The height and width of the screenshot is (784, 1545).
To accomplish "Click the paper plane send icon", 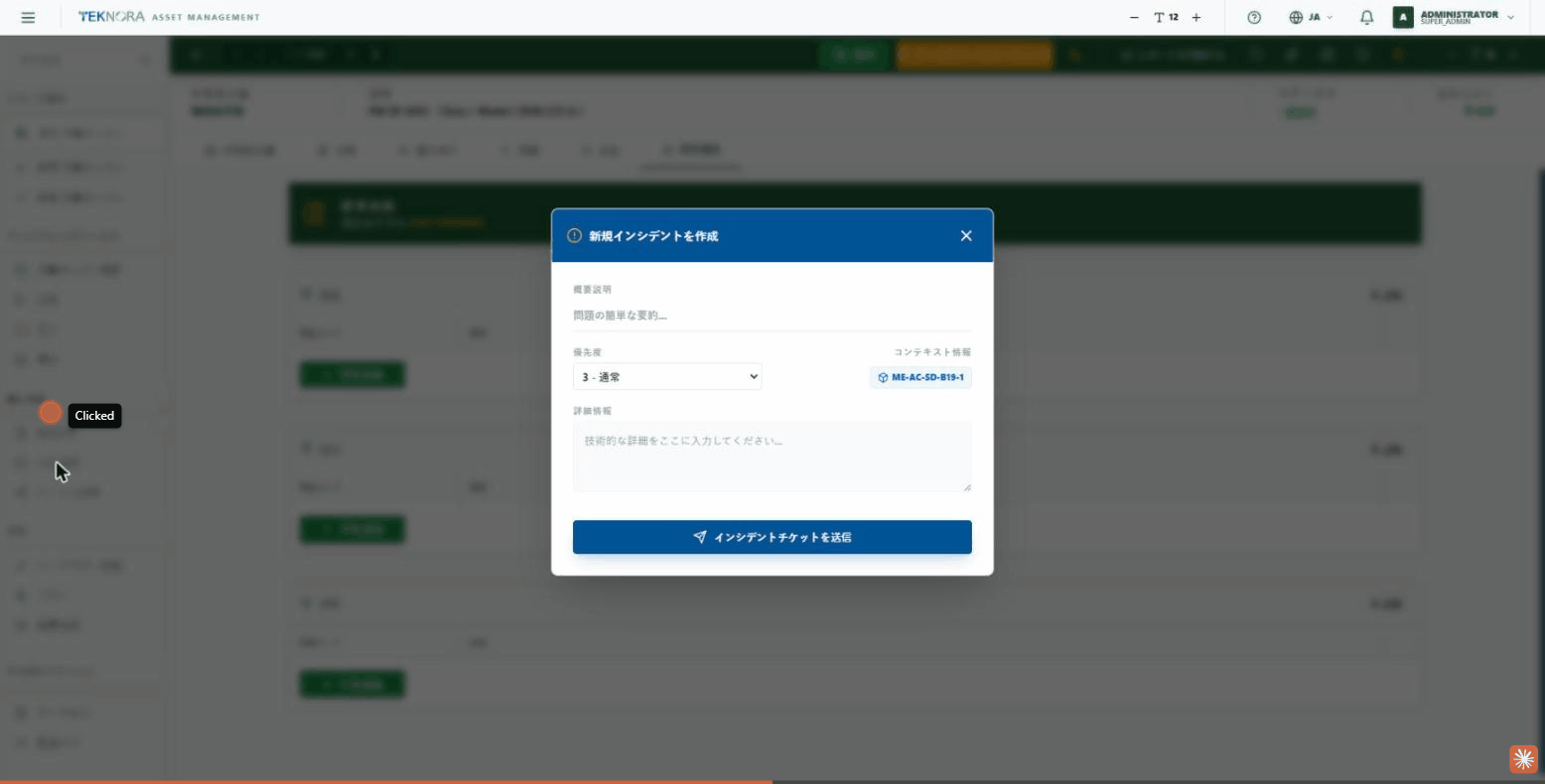I will click(700, 537).
